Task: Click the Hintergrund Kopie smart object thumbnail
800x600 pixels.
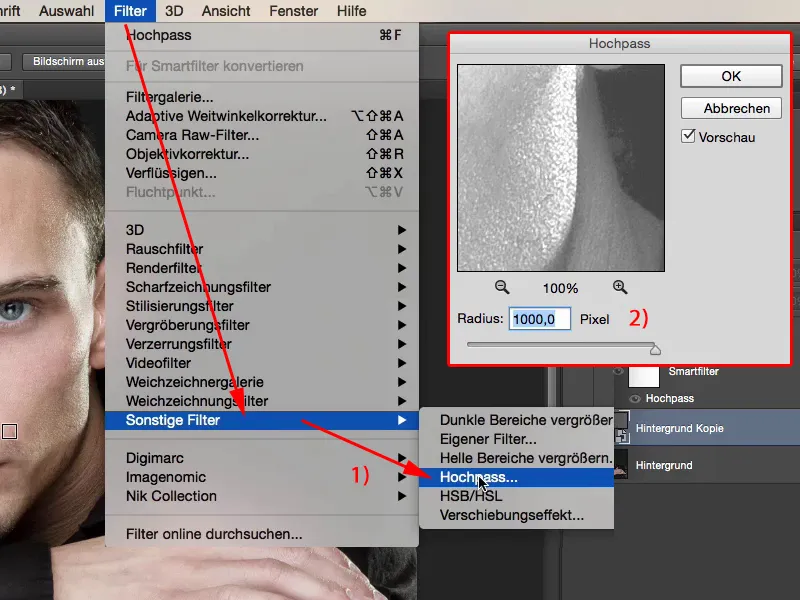Action: pyautogui.click(x=621, y=428)
